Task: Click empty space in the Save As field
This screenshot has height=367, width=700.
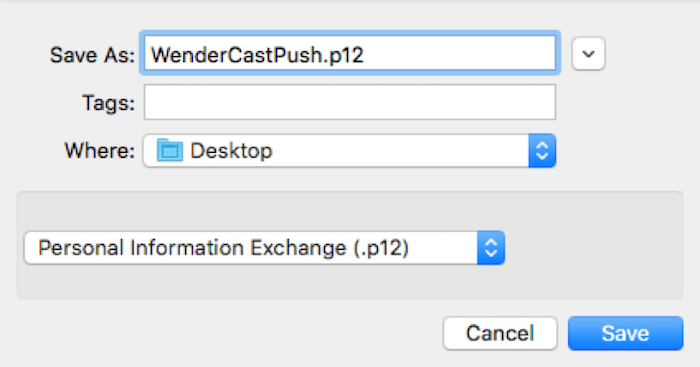Action: tap(460, 54)
